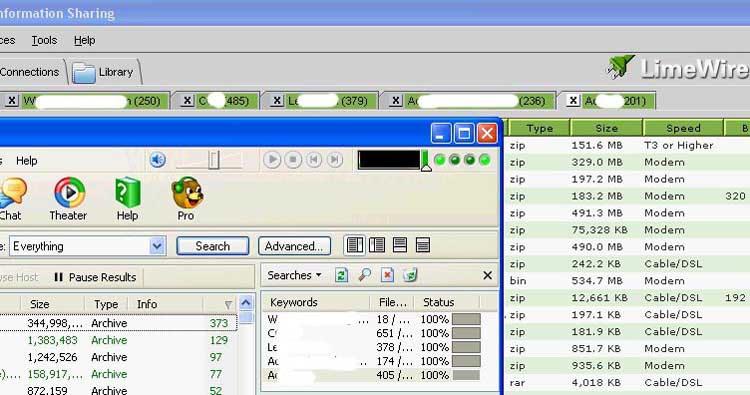The width and height of the screenshot is (750, 395).
Task: Refresh searches using green arrows icon
Action: pos(341,275)
